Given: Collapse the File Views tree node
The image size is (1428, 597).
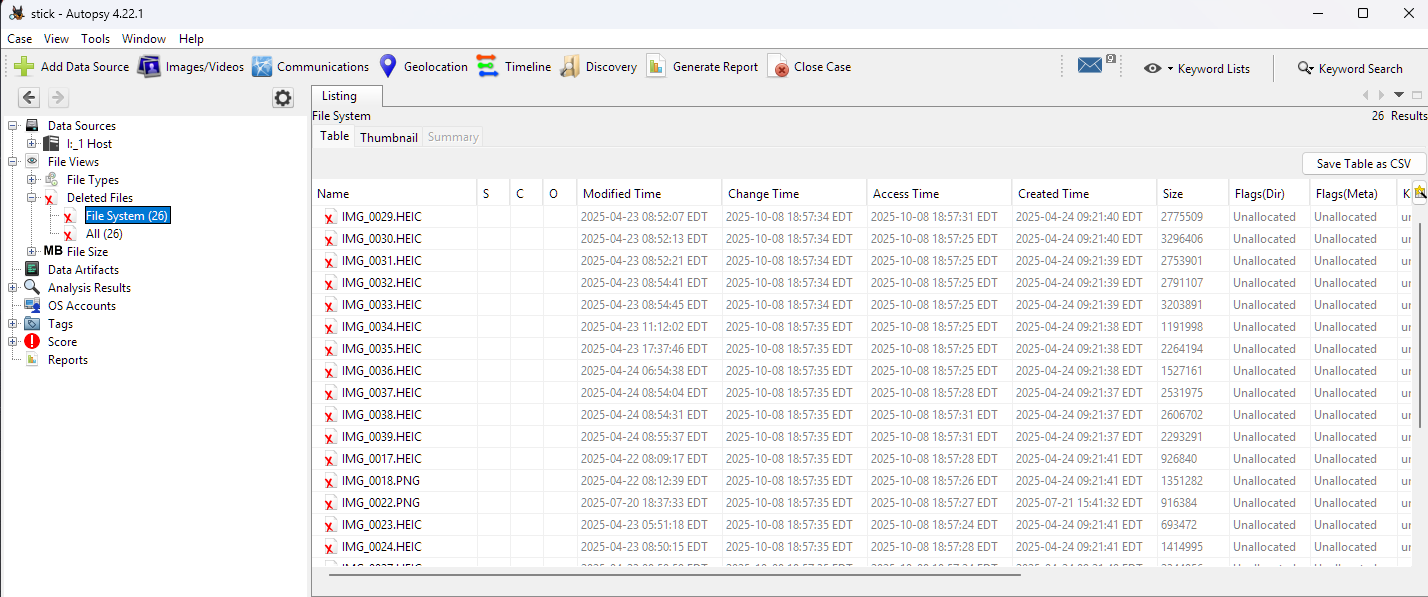Looking at the screenshot, I should coord(13,162).
